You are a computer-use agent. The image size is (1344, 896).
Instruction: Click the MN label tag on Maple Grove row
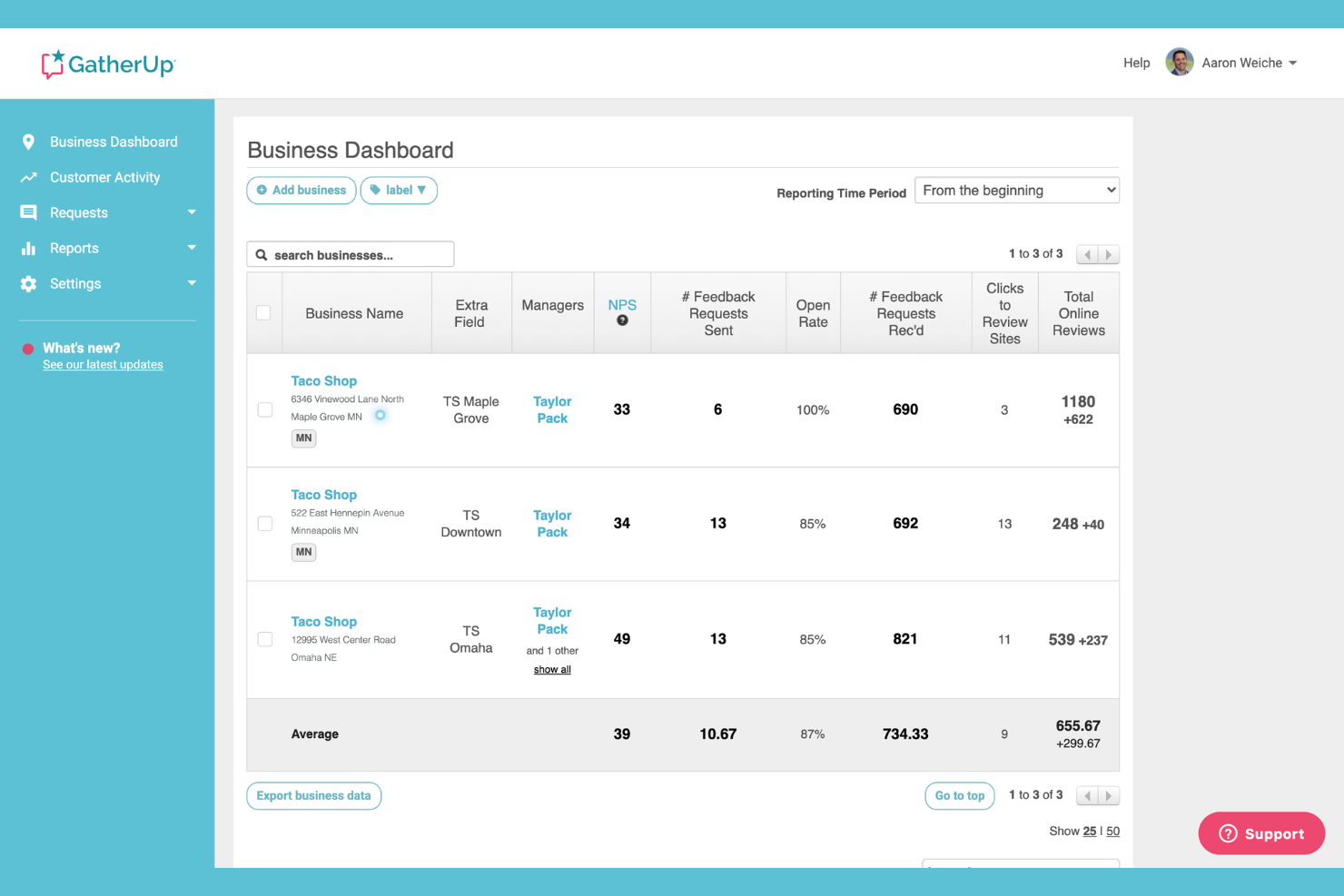click(x=303, y=438)
